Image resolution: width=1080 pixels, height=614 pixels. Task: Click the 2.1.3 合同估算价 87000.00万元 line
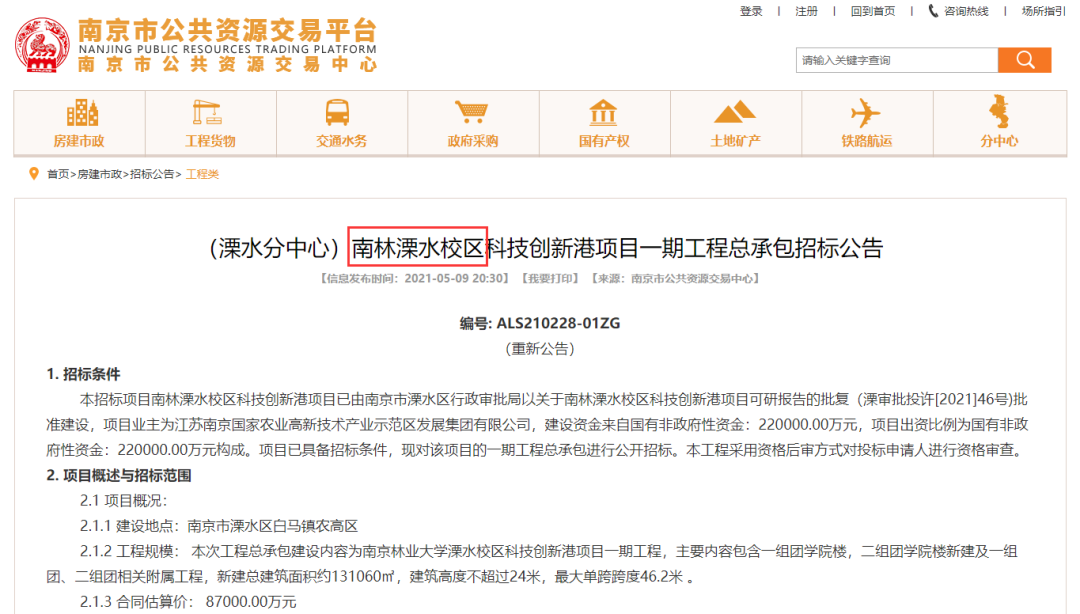tap(187, 602)
